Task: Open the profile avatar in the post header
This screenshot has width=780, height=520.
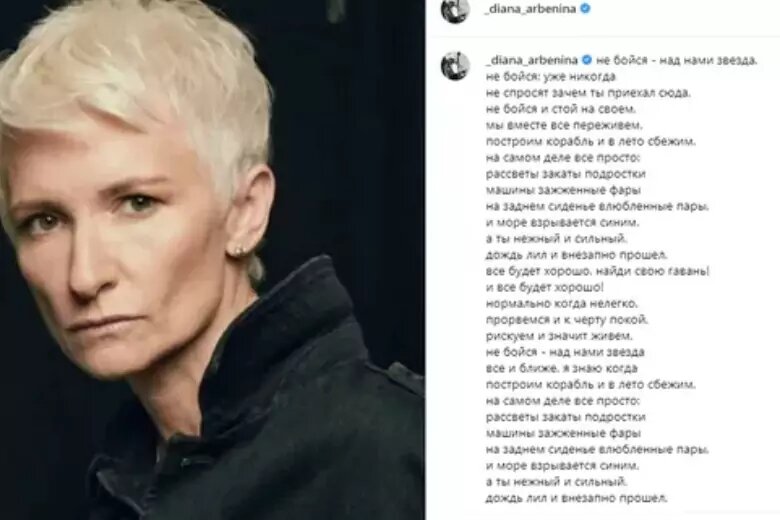Action: [x=455, y=10]
